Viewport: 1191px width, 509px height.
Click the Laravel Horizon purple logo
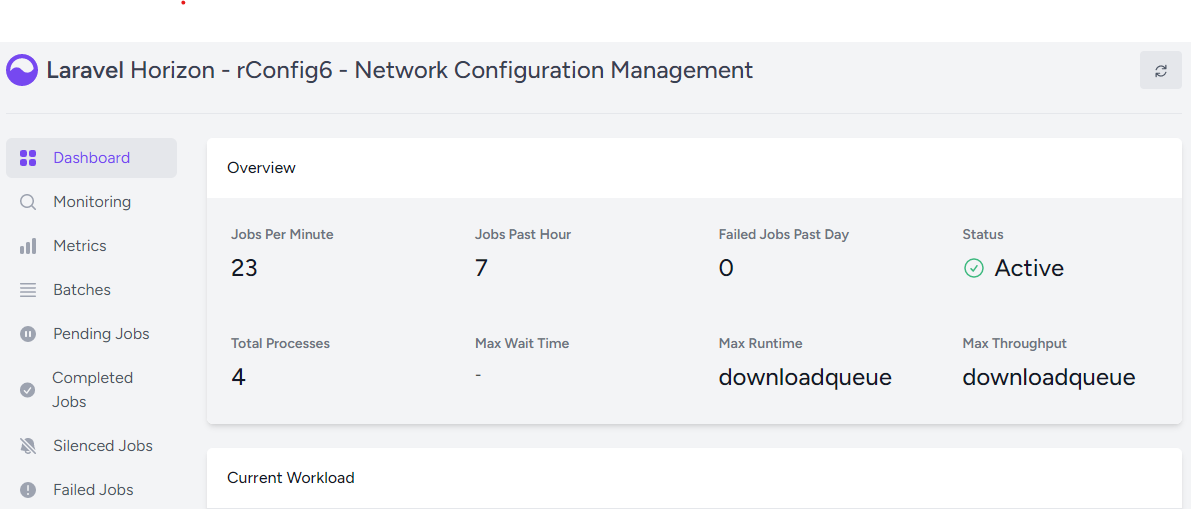click(x=22, y=70)
